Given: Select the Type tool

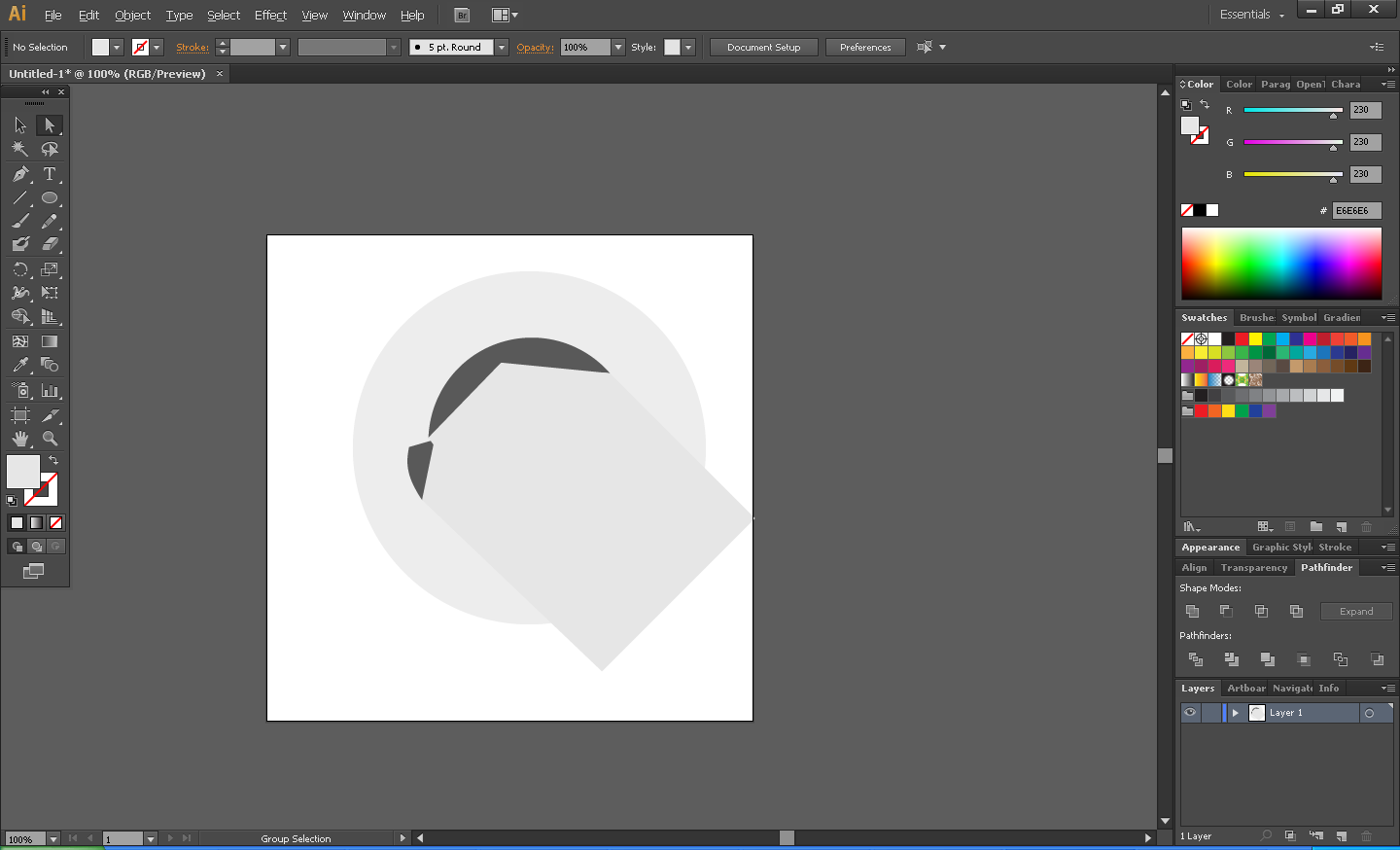Looking at the screenshot, I should 50,174.
